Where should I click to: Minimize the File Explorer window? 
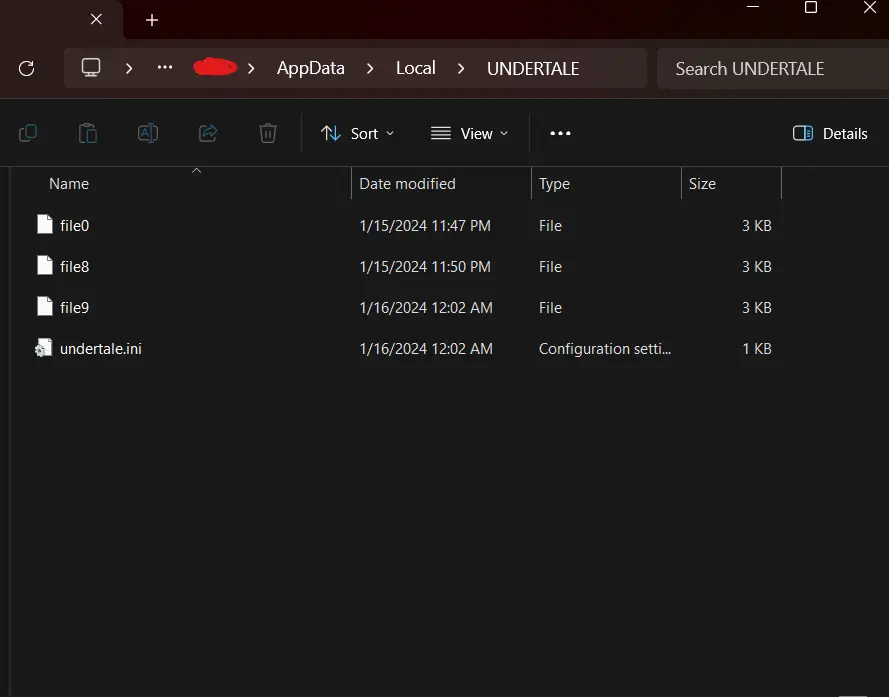[753, 7]
